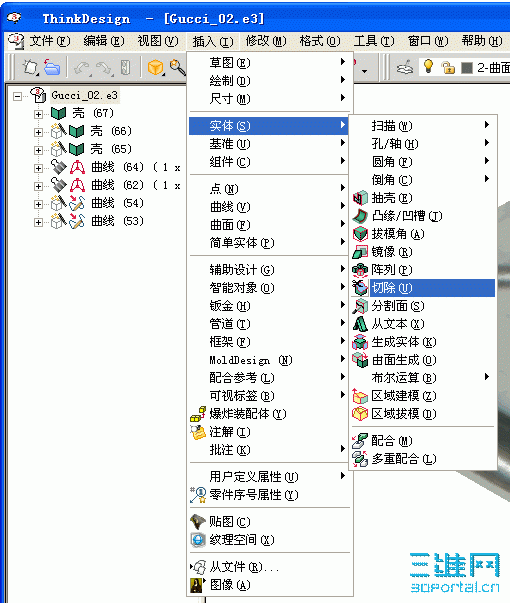This screenshot has width=510, height=603.
Task: Open the 布尔运算 (B) submenu
Action: coord(423,378)
